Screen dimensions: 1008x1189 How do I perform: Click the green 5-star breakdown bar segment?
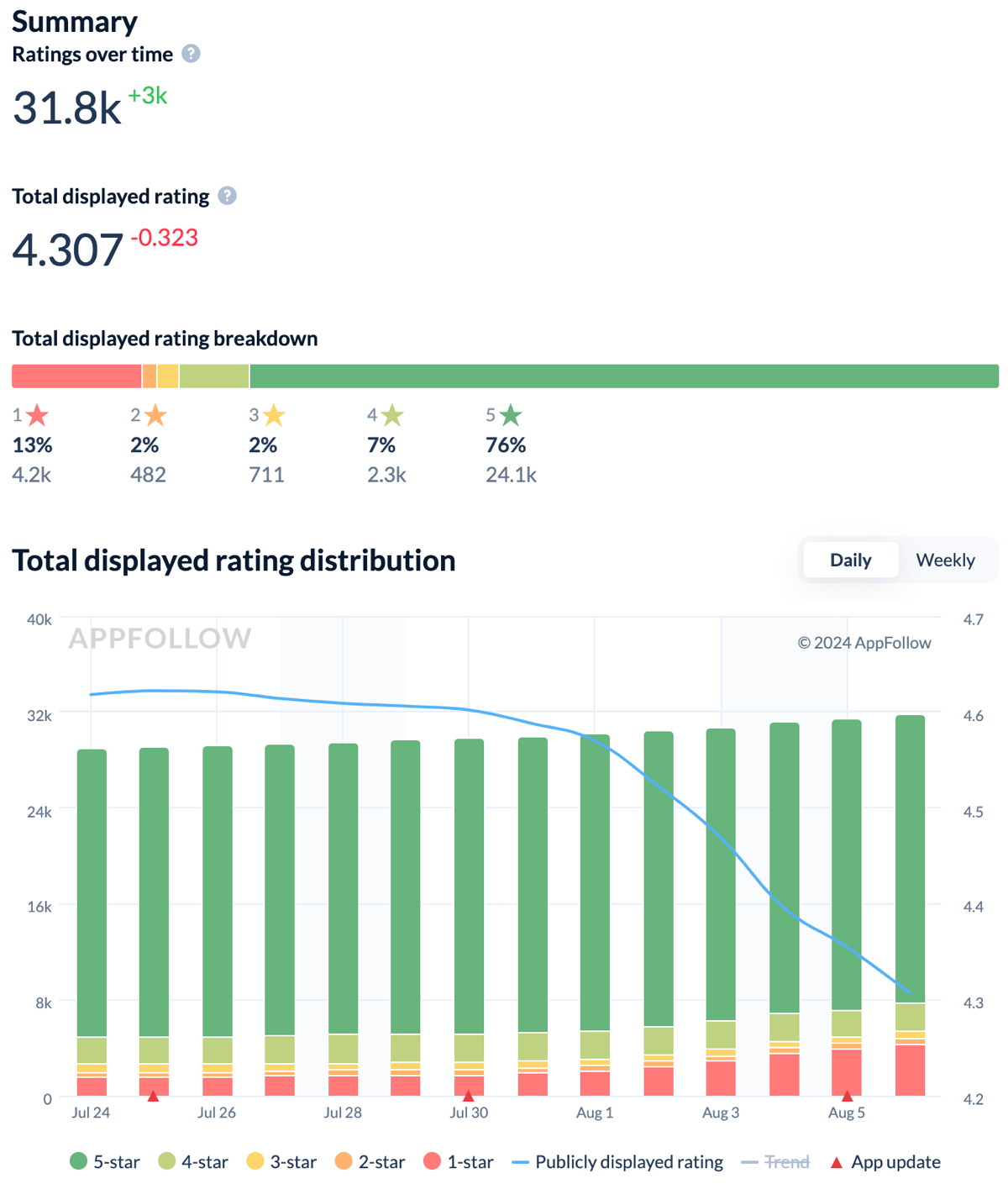623,376
